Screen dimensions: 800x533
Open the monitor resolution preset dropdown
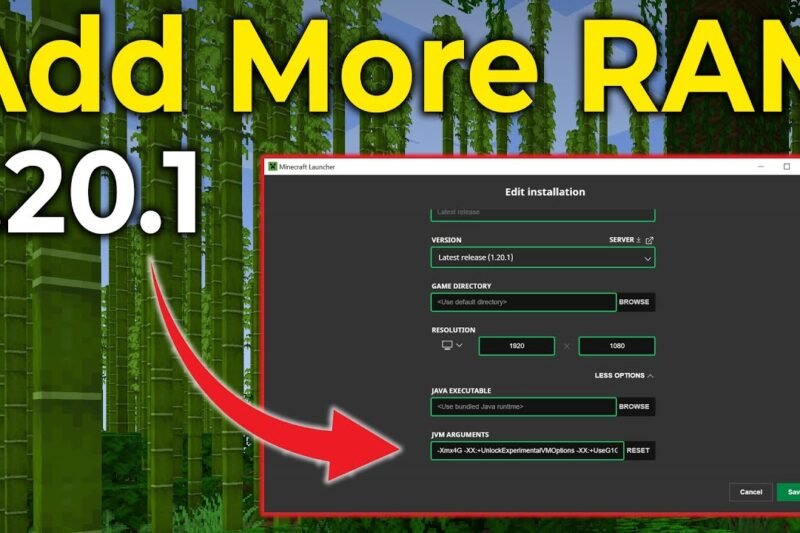click(x=452, y=345)
